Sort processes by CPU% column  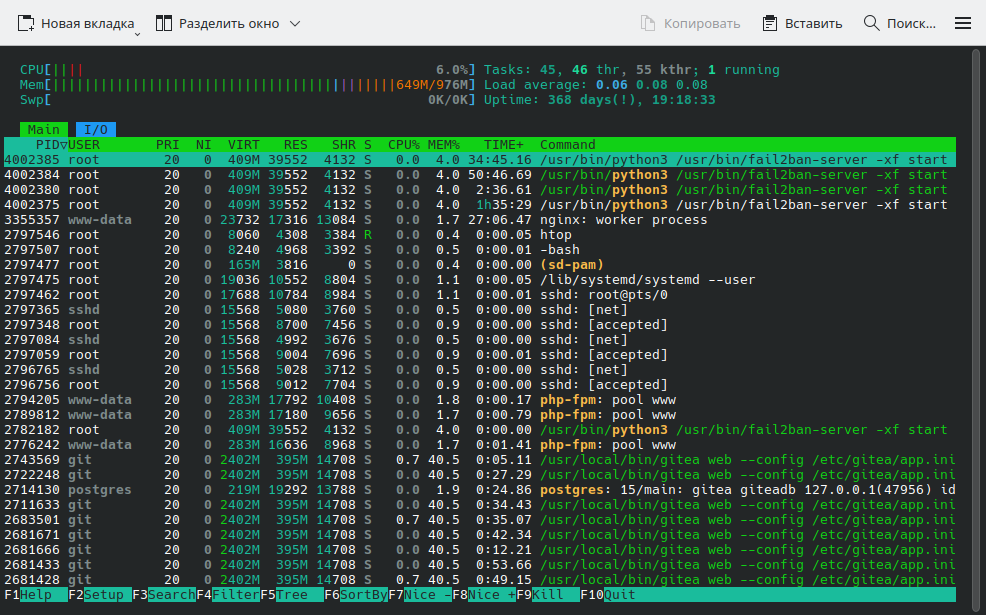coord(403,145)
